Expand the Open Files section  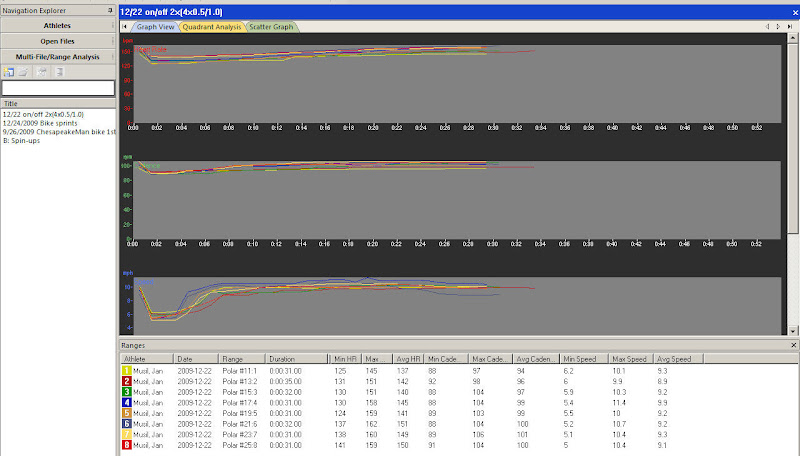click(x=57, y=41)
